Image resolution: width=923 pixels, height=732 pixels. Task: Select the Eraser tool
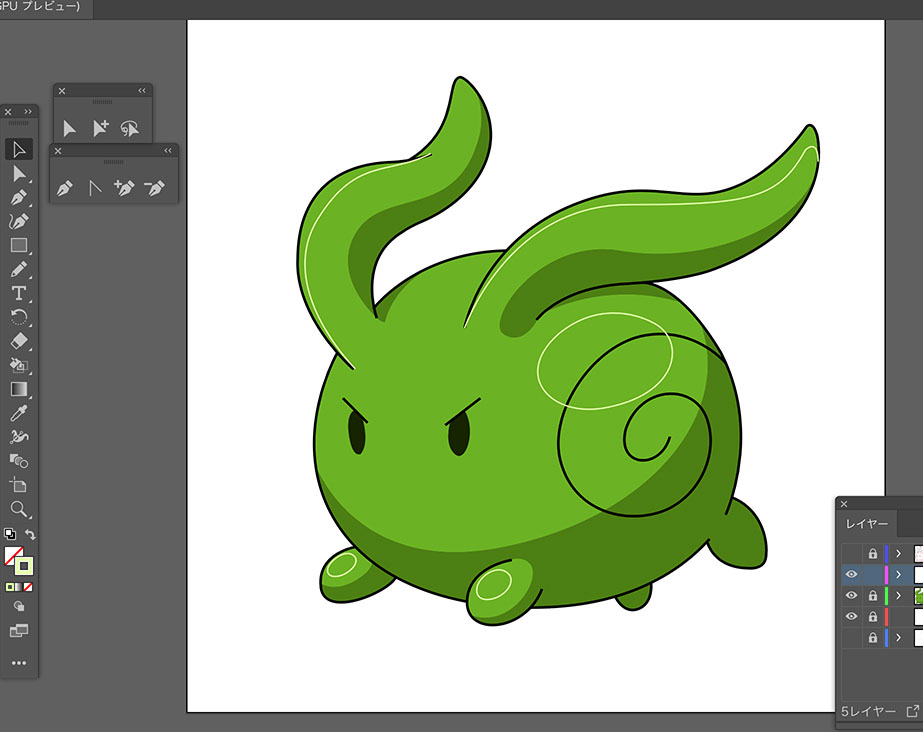click(x=19, y=341)
